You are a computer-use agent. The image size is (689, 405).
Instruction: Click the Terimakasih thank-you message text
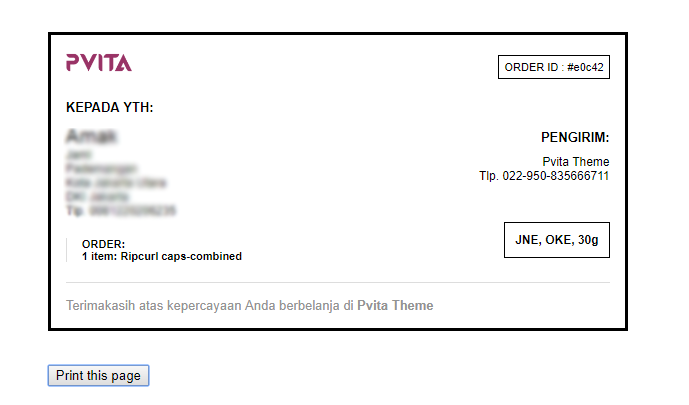pos(210,305)
